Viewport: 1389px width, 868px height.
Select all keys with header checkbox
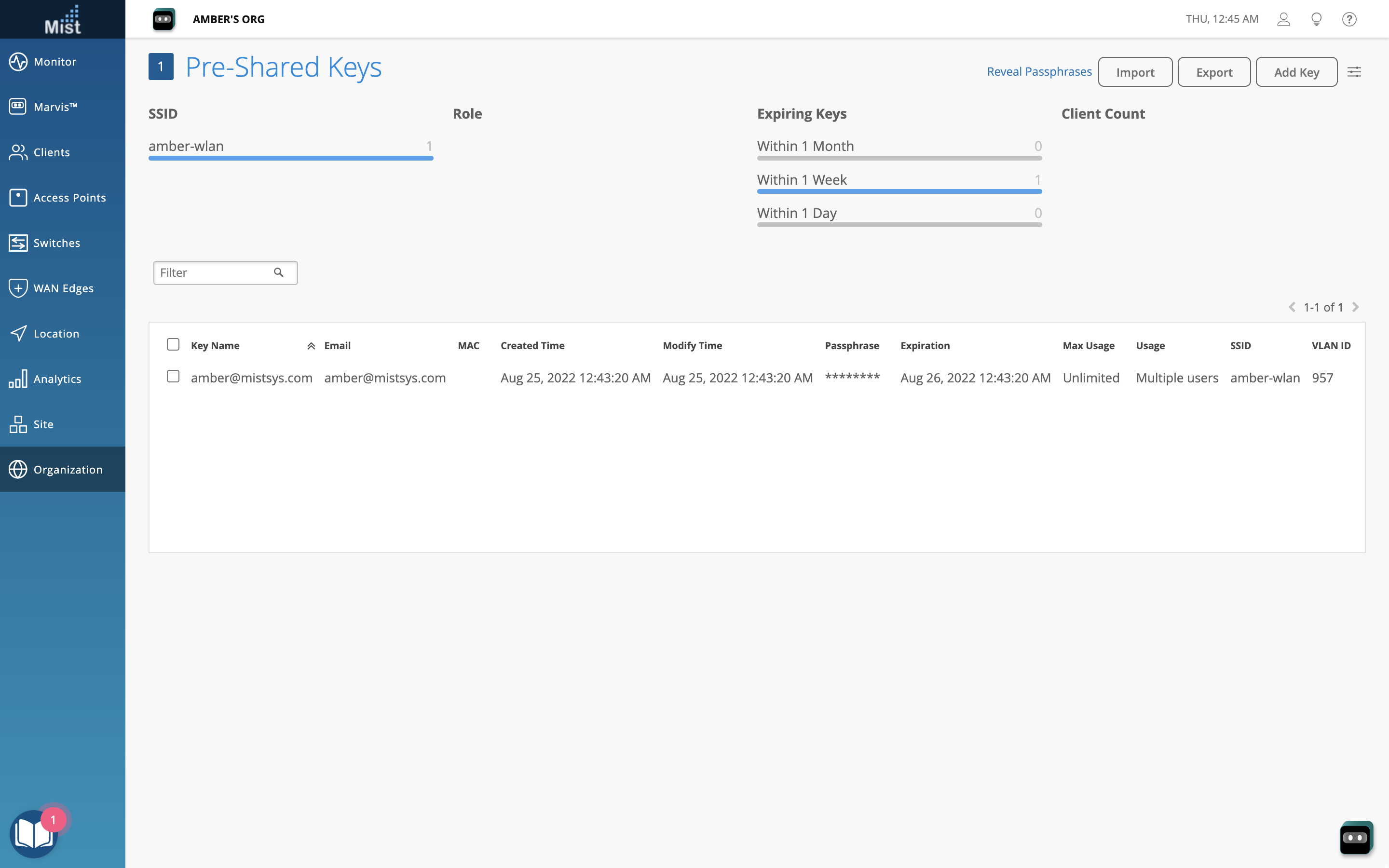[x=173, y=344]
